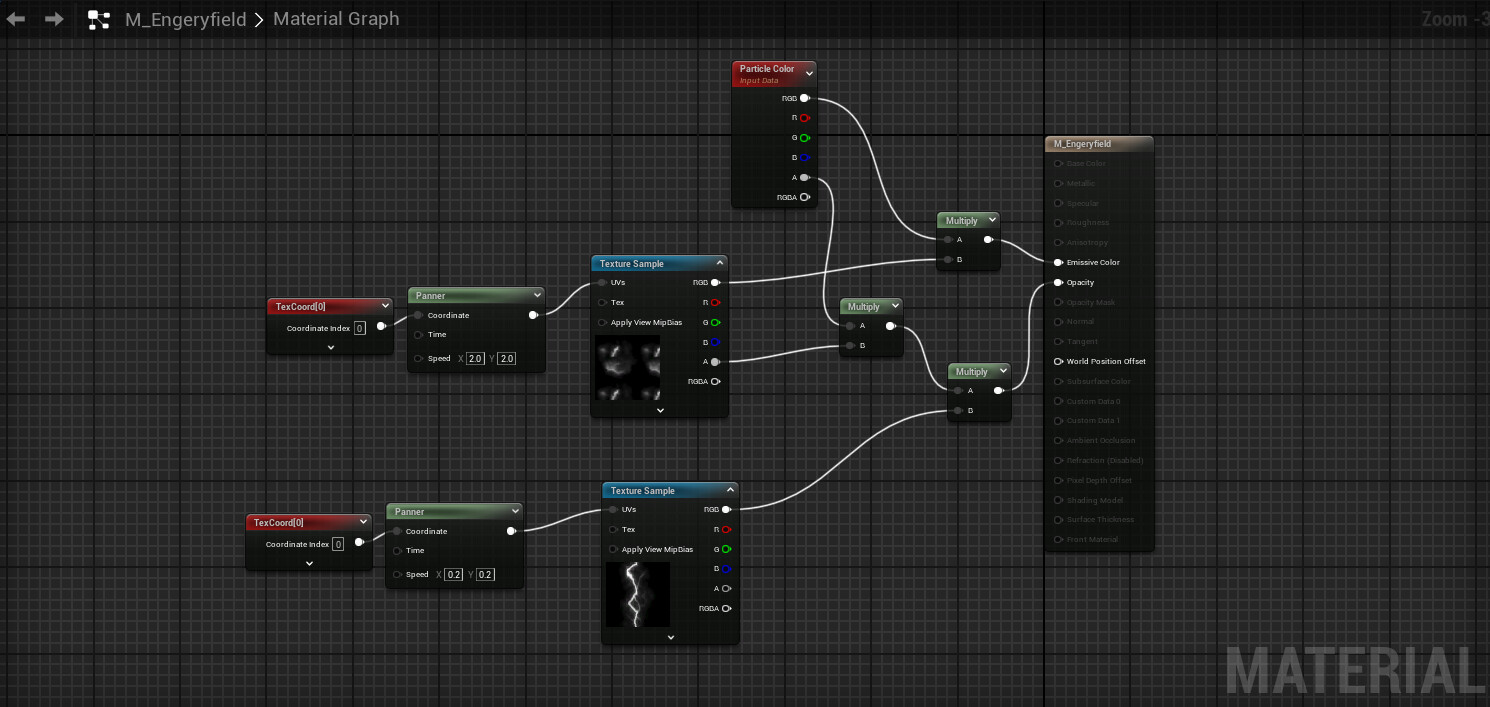Select the Material Graph breadcrumb
The width and height of the screenshot is (1490, 707).
coord(336,19)
